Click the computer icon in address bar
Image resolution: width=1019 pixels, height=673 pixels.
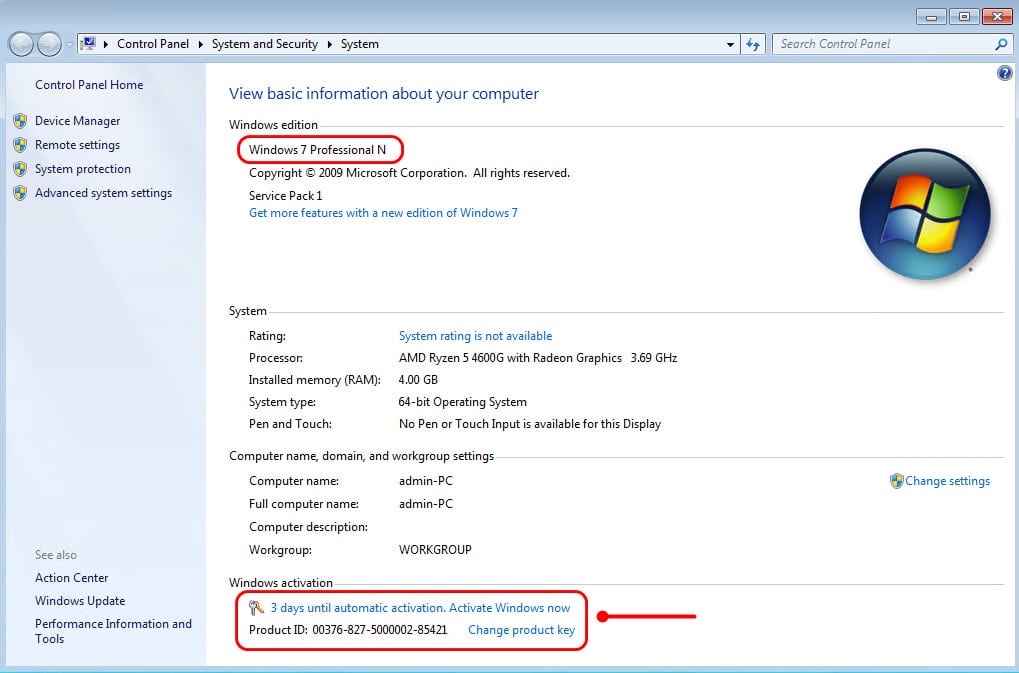[88, 44]
